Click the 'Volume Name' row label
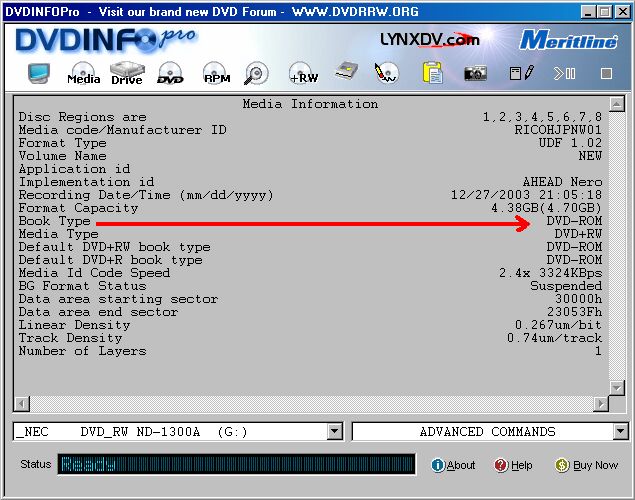The width and height of the screenshot is (635, 500). [x=62, y=156]
